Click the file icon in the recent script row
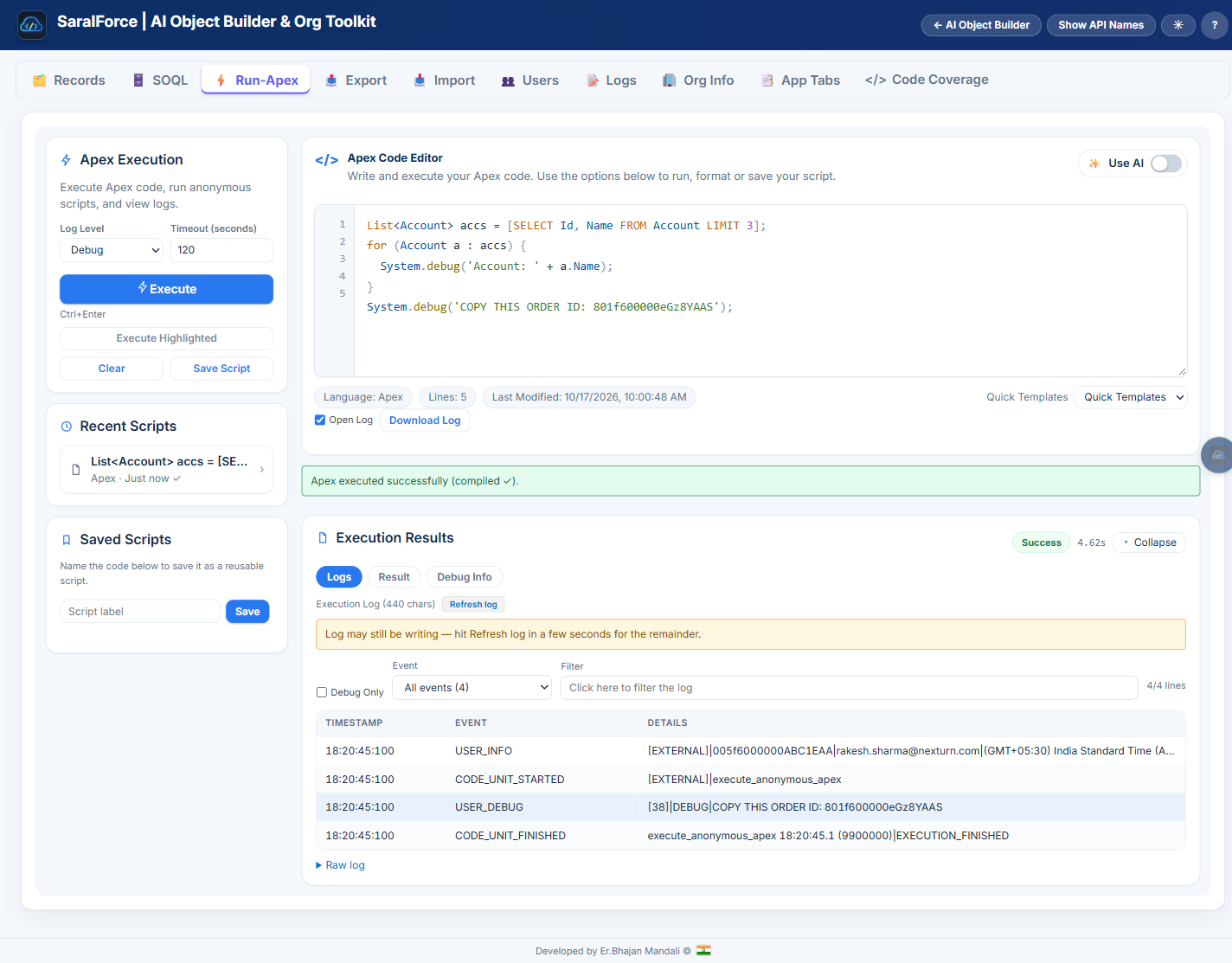The height and width of the screenshot is (963, 1232). point(76,470)
